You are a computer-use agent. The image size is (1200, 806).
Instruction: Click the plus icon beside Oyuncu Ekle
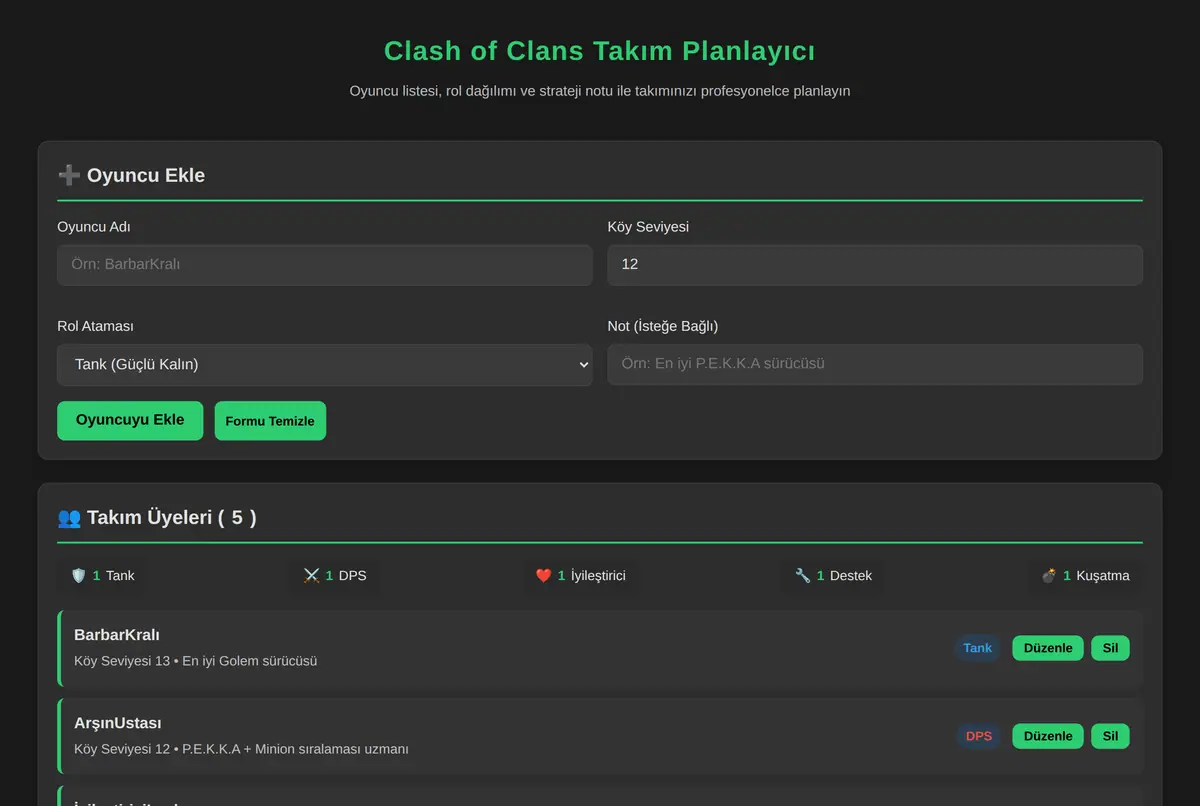[x=69, y=175]
